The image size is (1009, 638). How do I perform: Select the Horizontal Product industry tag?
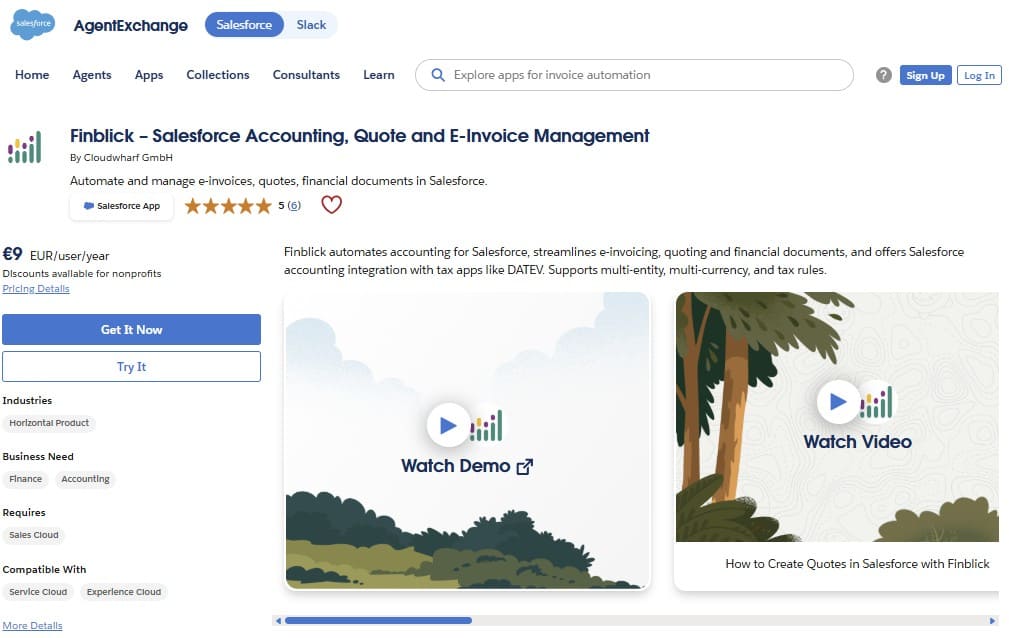tap(49, 423)
